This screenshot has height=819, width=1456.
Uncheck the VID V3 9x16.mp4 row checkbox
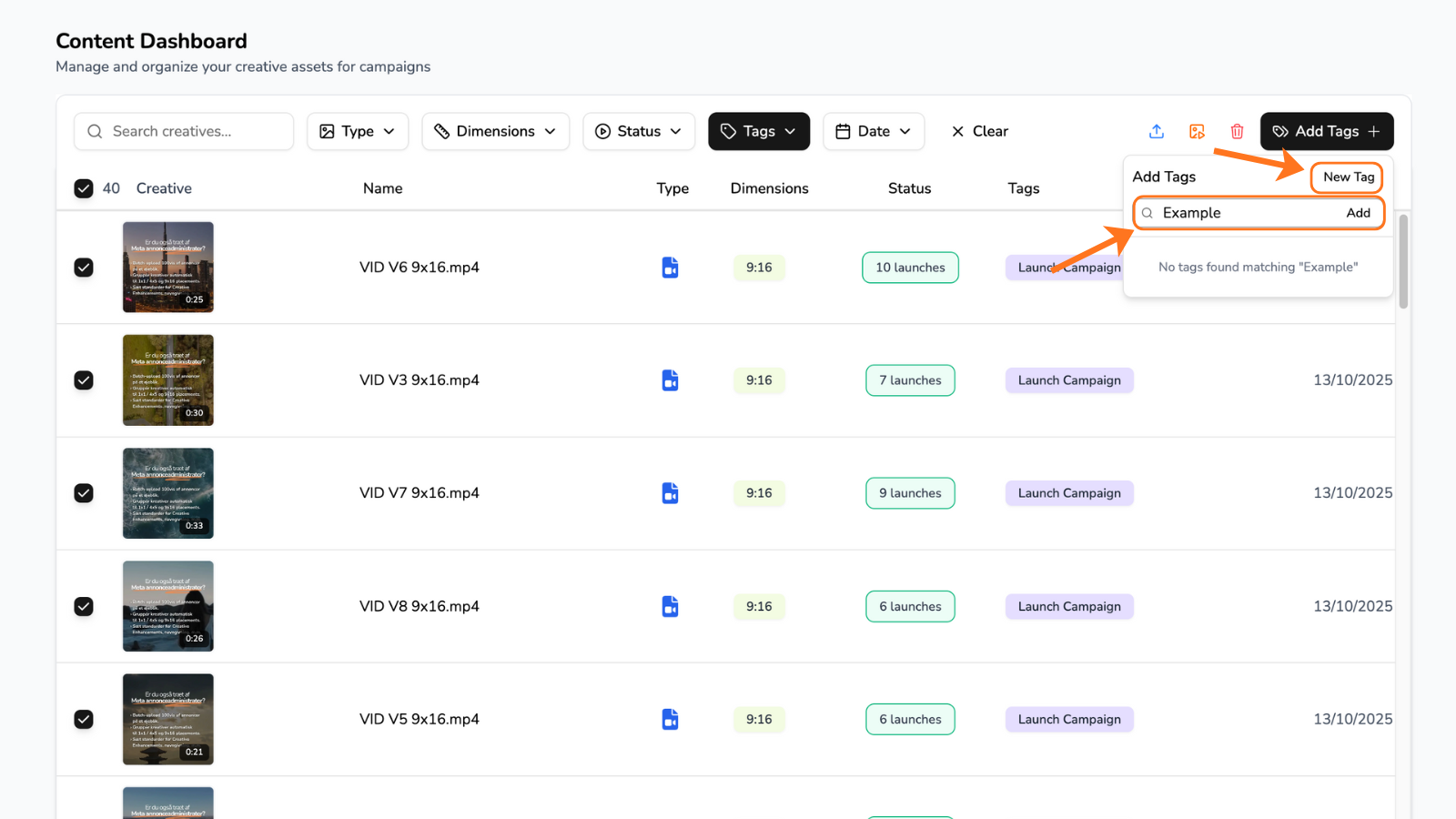84,380
